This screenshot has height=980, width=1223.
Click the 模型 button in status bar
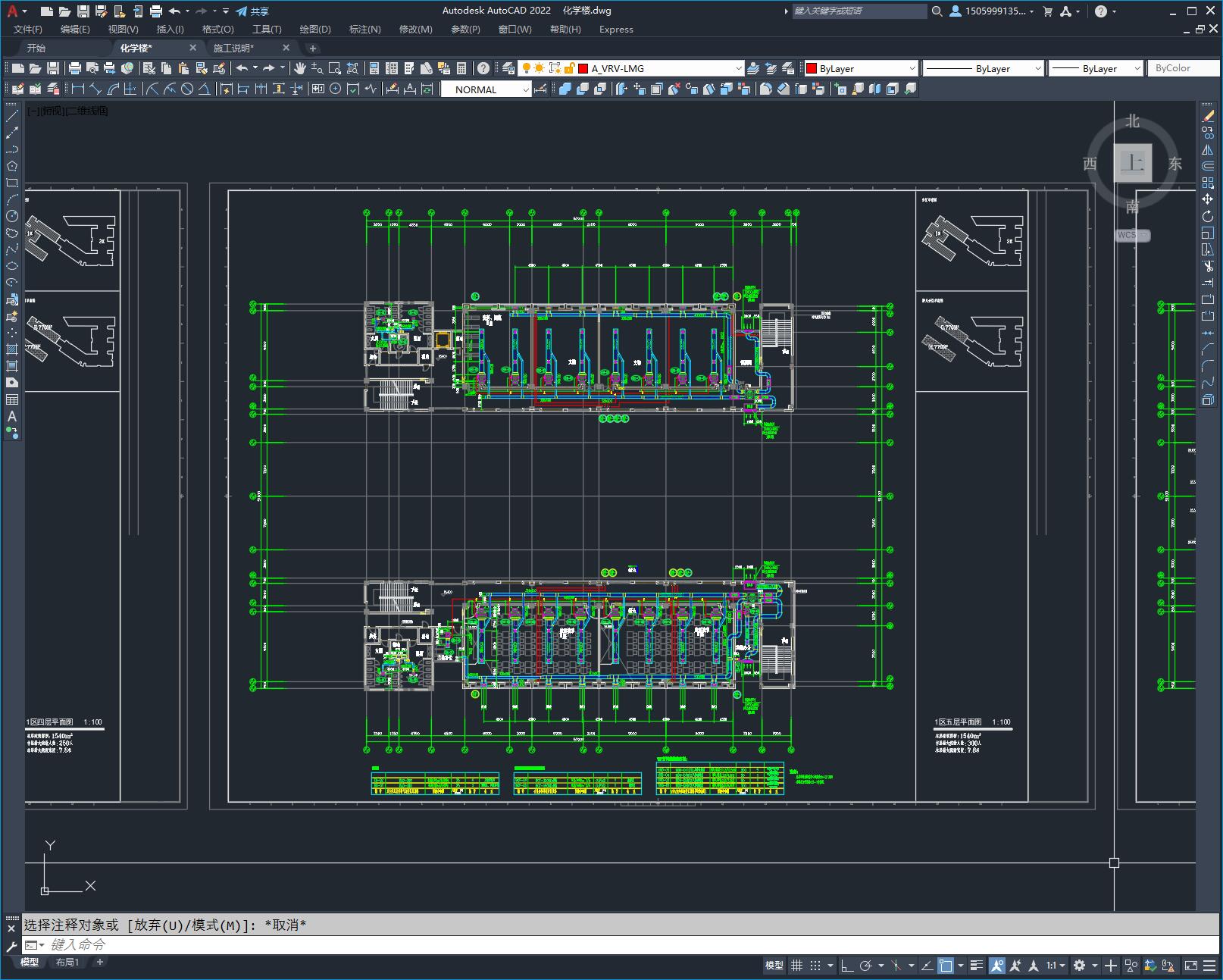(774, 965)
